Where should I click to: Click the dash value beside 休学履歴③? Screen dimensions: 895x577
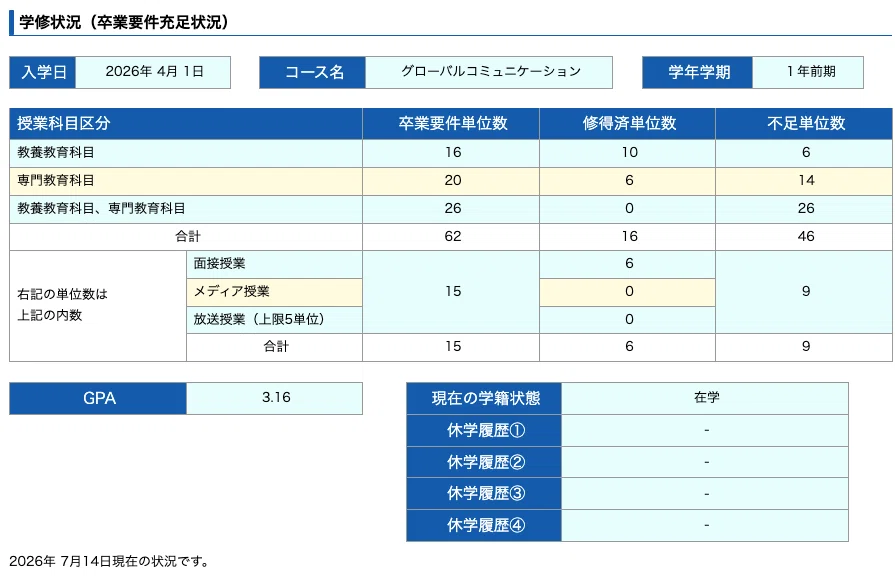tap(705, 494)
